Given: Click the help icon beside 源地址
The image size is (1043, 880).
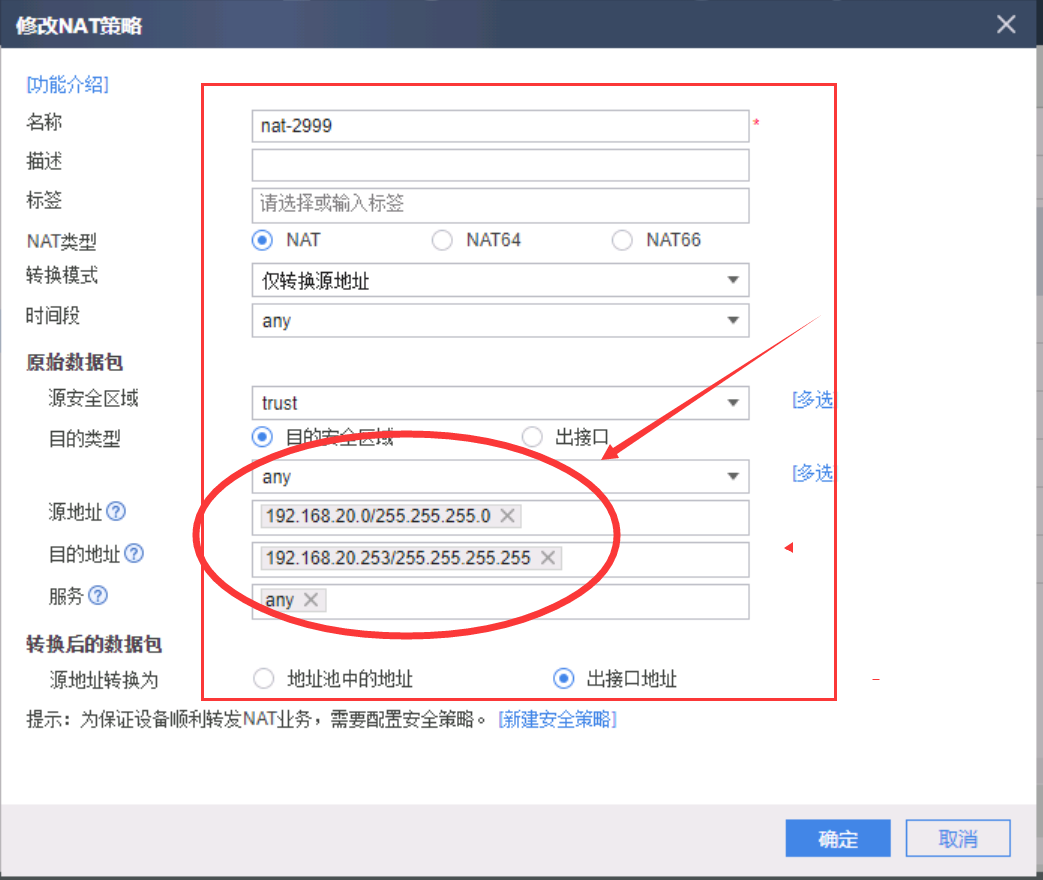Looking at the screenshot, I should pyautogui.click(x=116, y=512).
